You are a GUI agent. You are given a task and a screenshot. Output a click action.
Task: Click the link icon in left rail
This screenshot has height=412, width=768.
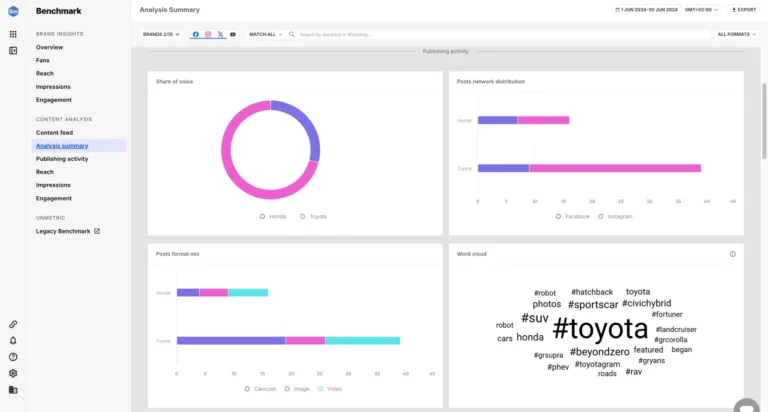click(13, 324)
